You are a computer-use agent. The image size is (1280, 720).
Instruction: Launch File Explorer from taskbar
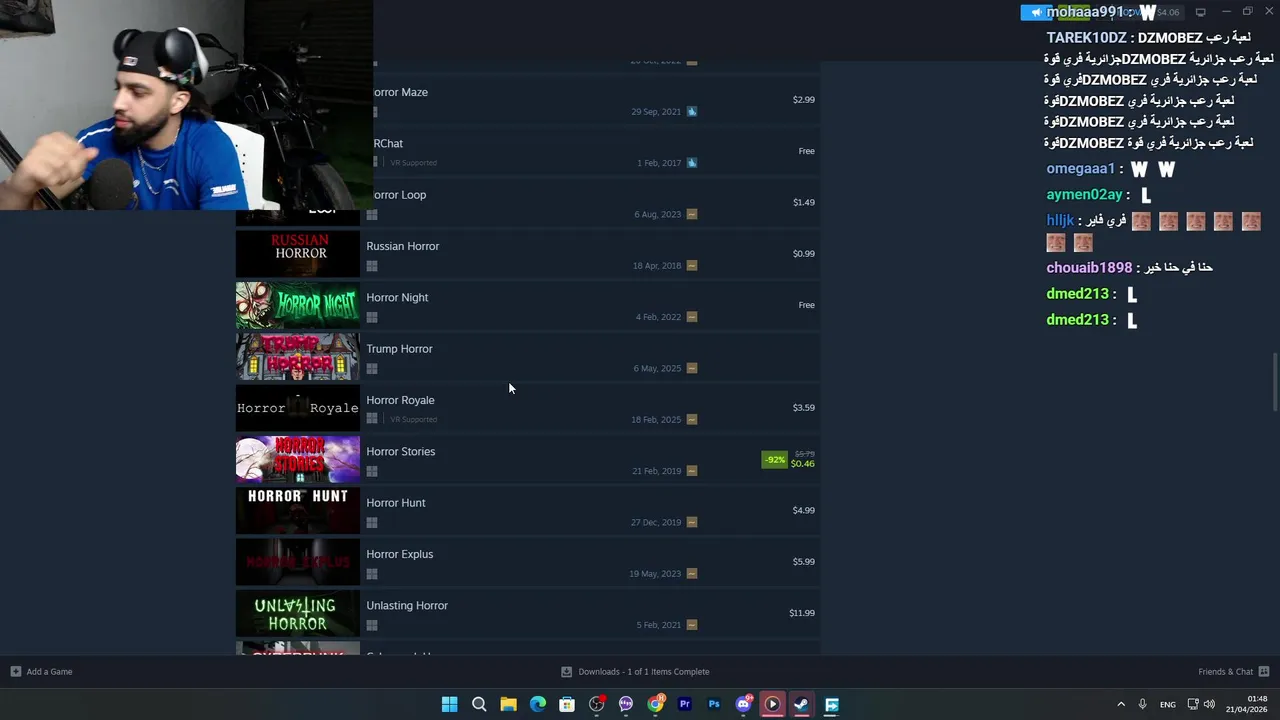[x=508, y=704]
